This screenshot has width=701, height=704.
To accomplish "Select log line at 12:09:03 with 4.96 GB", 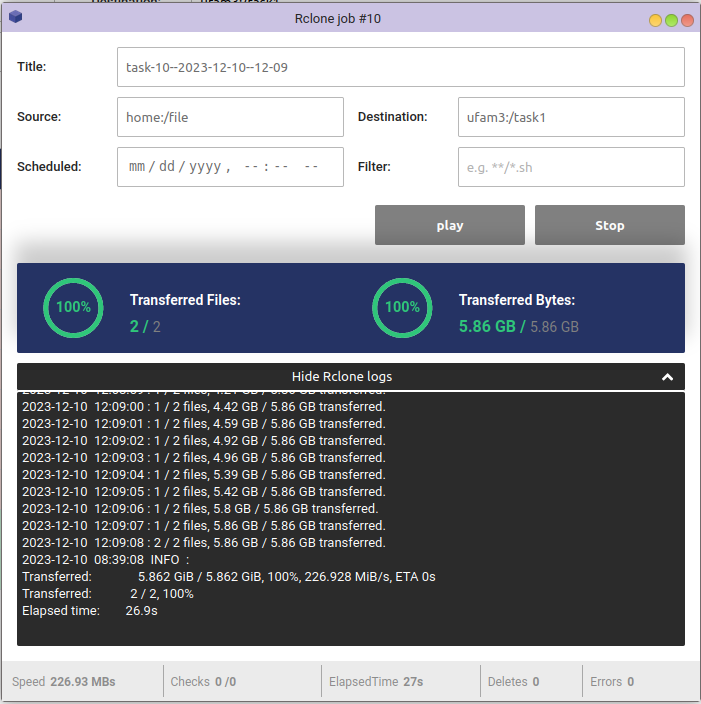I will [x=204, y=458].
